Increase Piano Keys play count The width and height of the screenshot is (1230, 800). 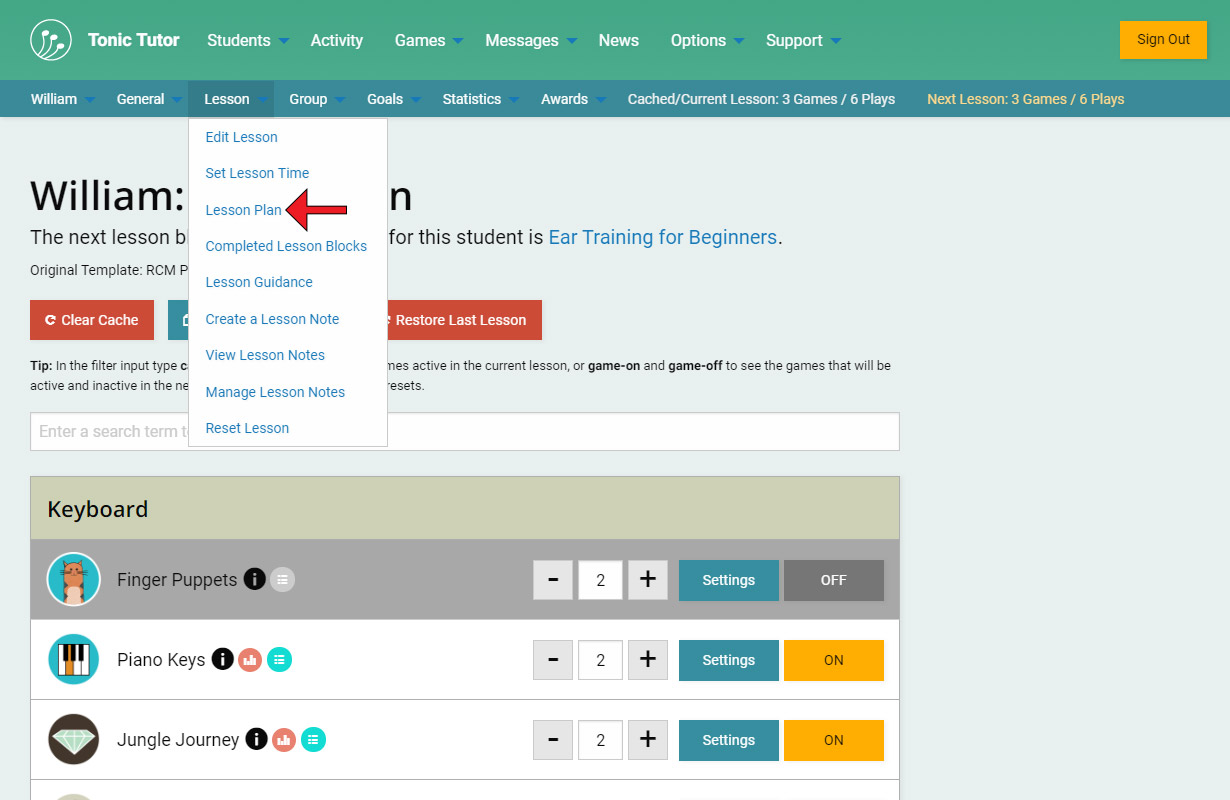point(647,660)
